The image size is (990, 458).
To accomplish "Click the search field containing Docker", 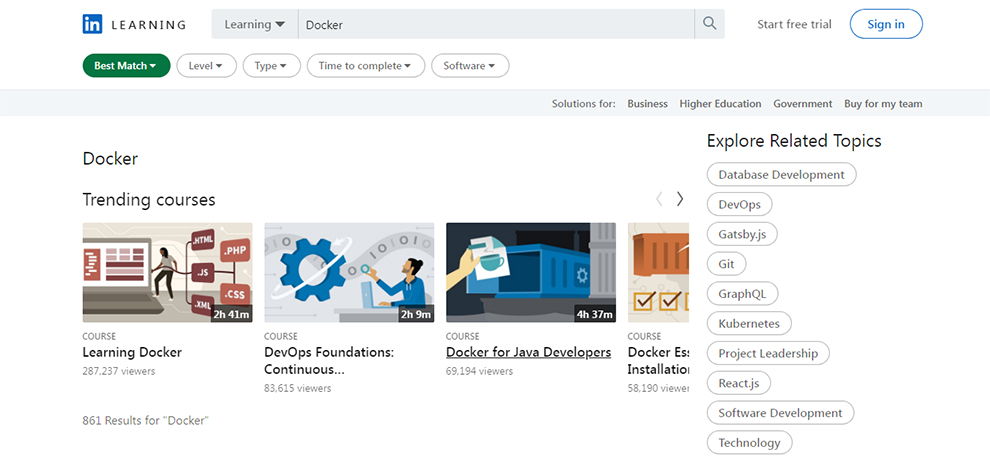I will [x=496, y=24].
